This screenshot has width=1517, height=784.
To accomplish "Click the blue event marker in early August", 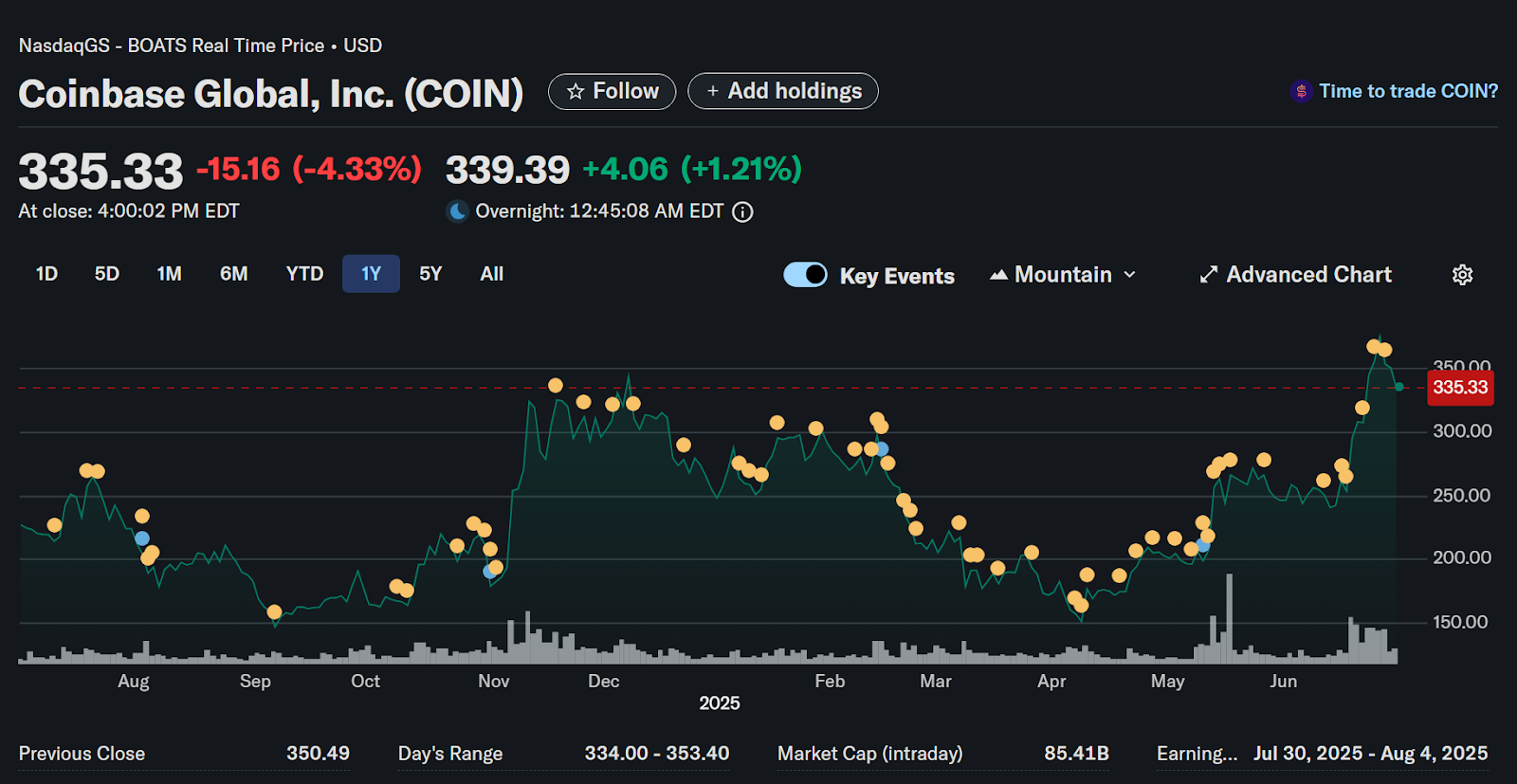I will click(x=142, y=538).
